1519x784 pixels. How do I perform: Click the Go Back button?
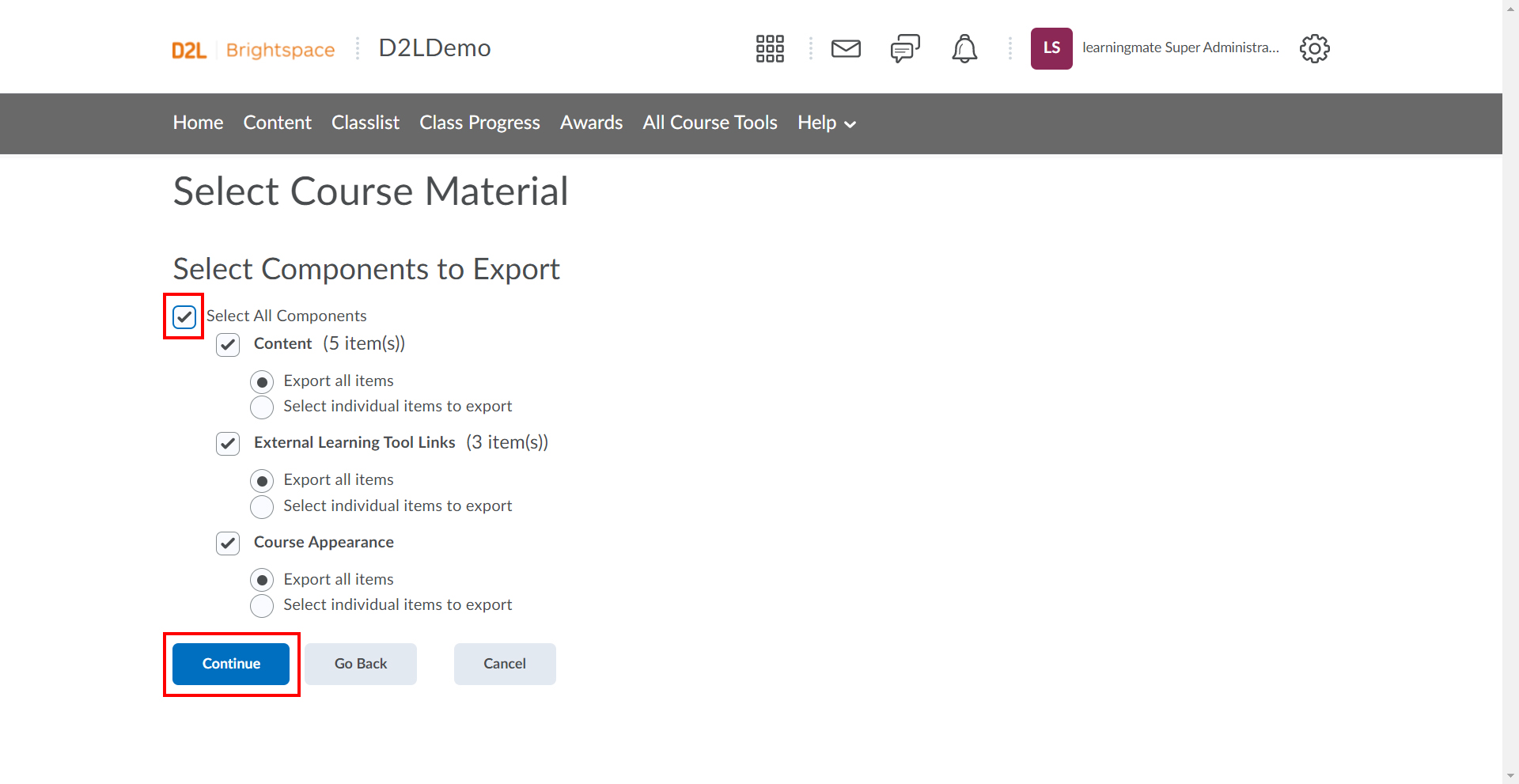(x=360, y=664)
